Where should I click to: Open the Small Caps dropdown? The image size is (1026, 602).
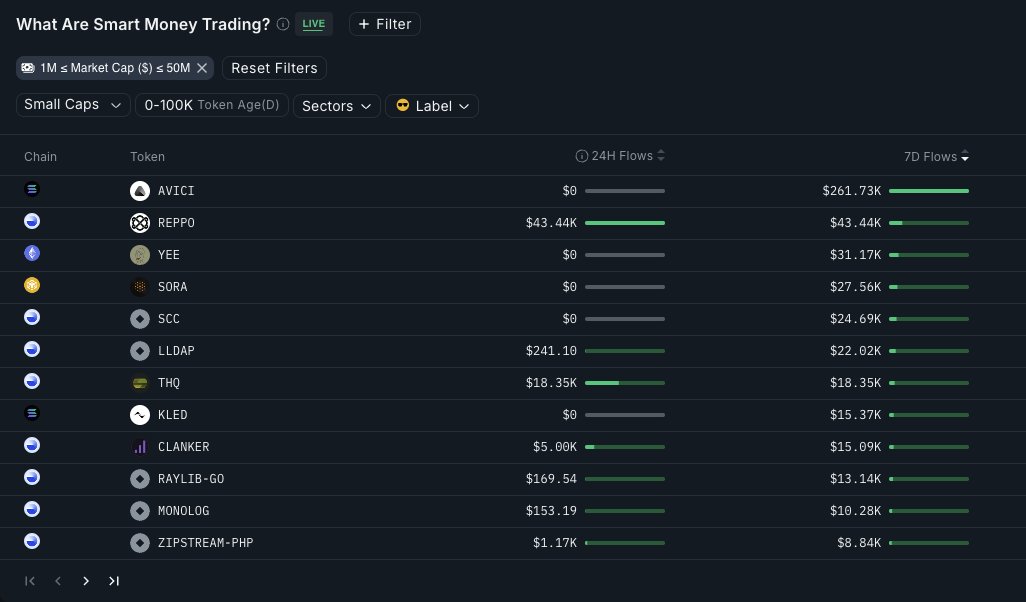tap(73, 105)
